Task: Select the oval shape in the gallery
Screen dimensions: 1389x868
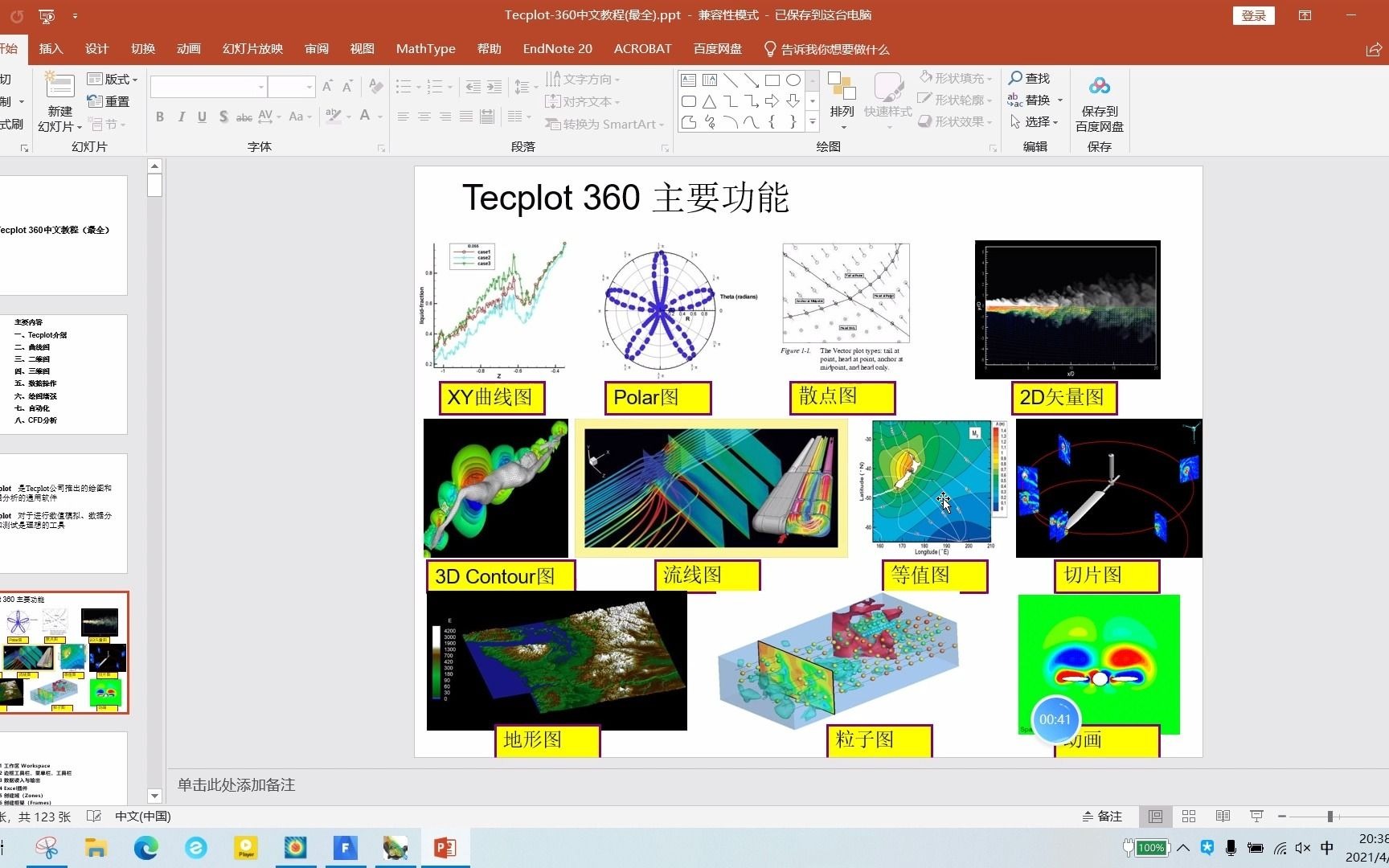Action: click(793, 80)
